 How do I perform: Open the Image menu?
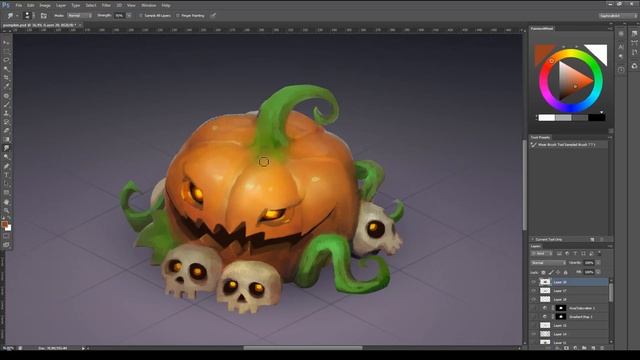point(45,5)
